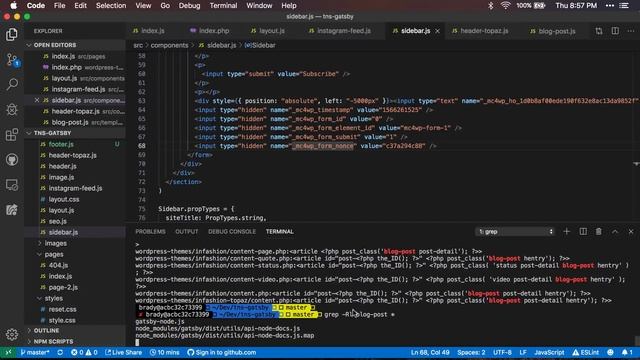
Task: Expand the NPM Scripts section
Action: coord(53,341)
